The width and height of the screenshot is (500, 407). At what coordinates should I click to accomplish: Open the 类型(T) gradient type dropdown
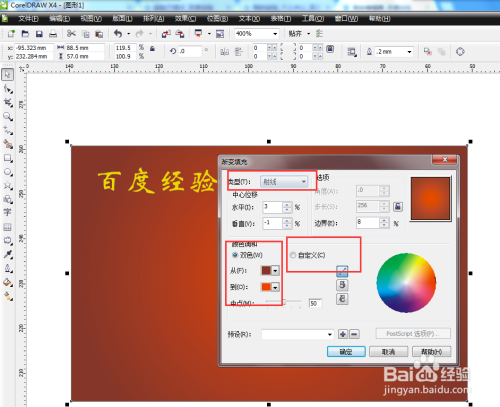[284, 182]
